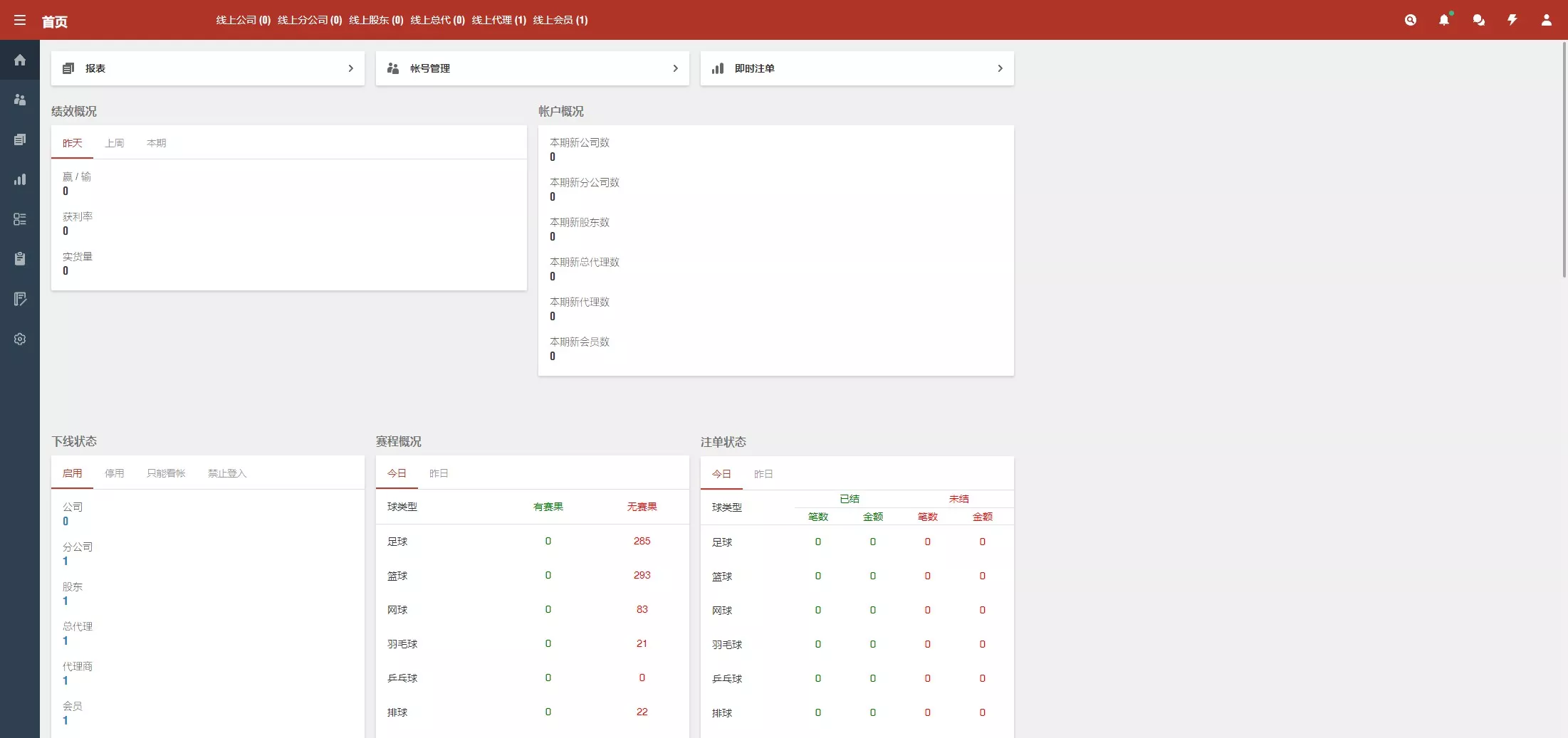Image resolution: width=1568 pixels, height=738 pixels.
Task: Expand the 帐号管理 card chevron
Action: (675, 68)
